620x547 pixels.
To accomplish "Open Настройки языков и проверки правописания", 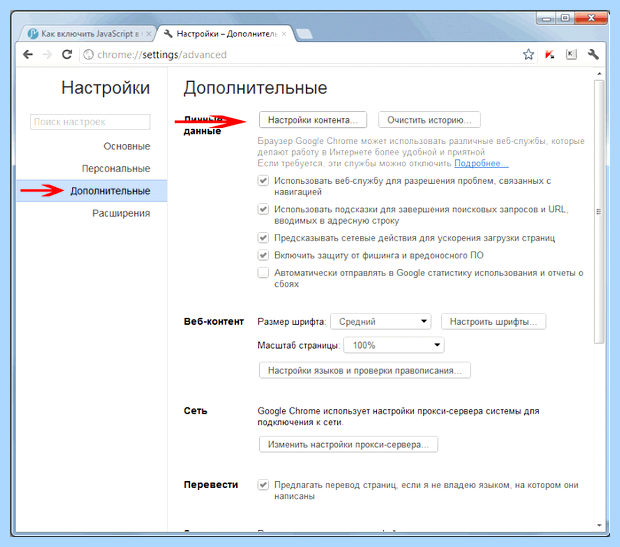I will point(365,371).
